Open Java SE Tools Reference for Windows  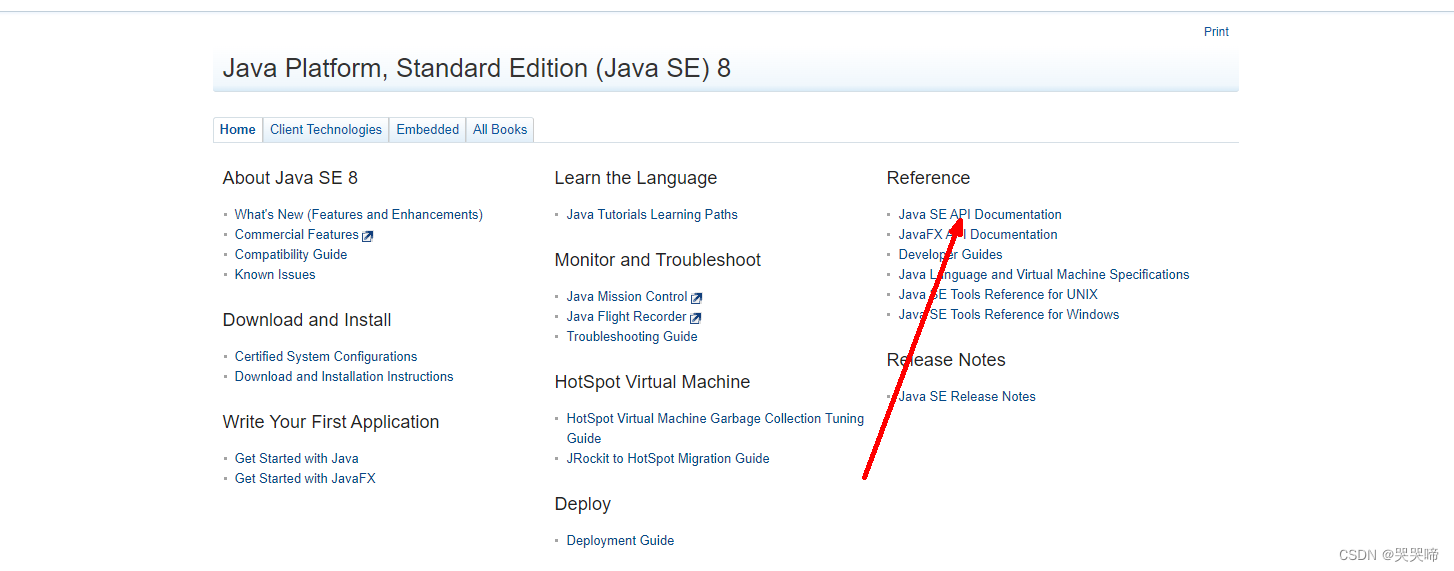point(1009,315)
